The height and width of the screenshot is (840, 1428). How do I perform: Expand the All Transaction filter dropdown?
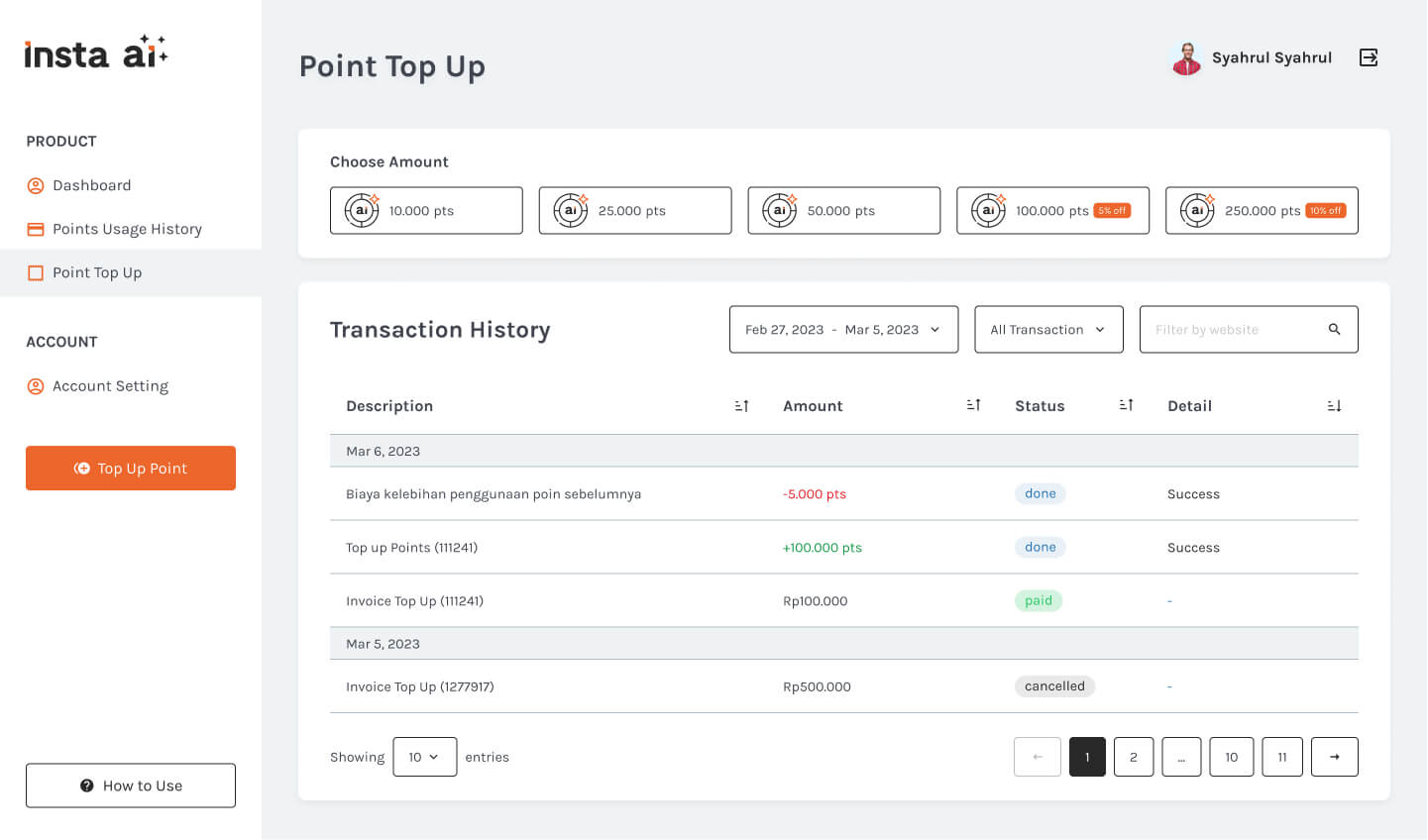click(1048, 329)
